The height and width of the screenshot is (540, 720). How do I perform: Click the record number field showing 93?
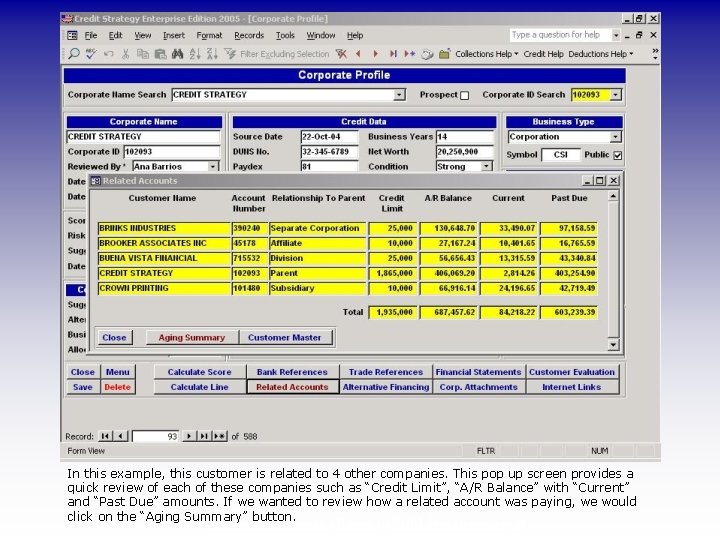click(156, 436)
